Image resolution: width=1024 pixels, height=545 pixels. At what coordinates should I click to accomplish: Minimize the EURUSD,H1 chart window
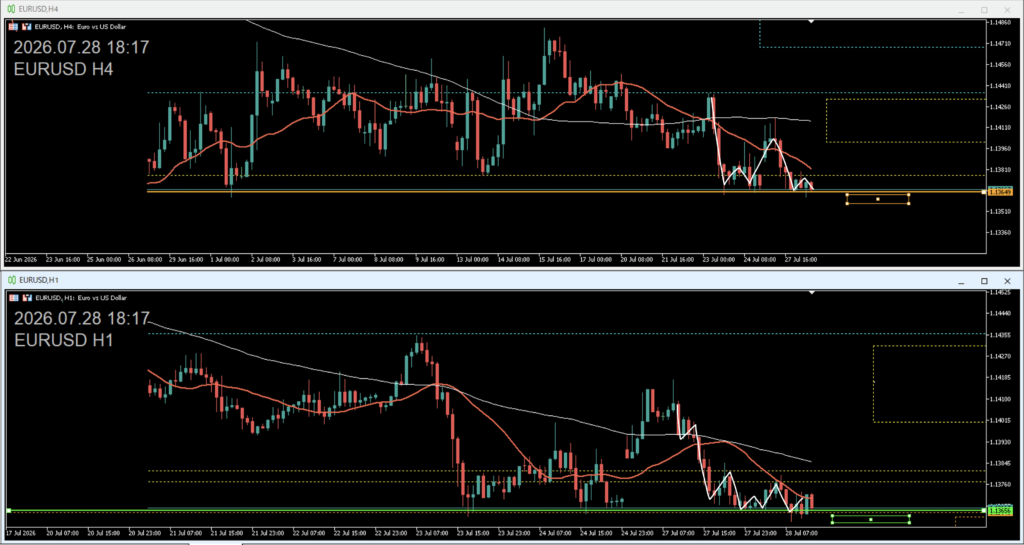coord(961,281)
